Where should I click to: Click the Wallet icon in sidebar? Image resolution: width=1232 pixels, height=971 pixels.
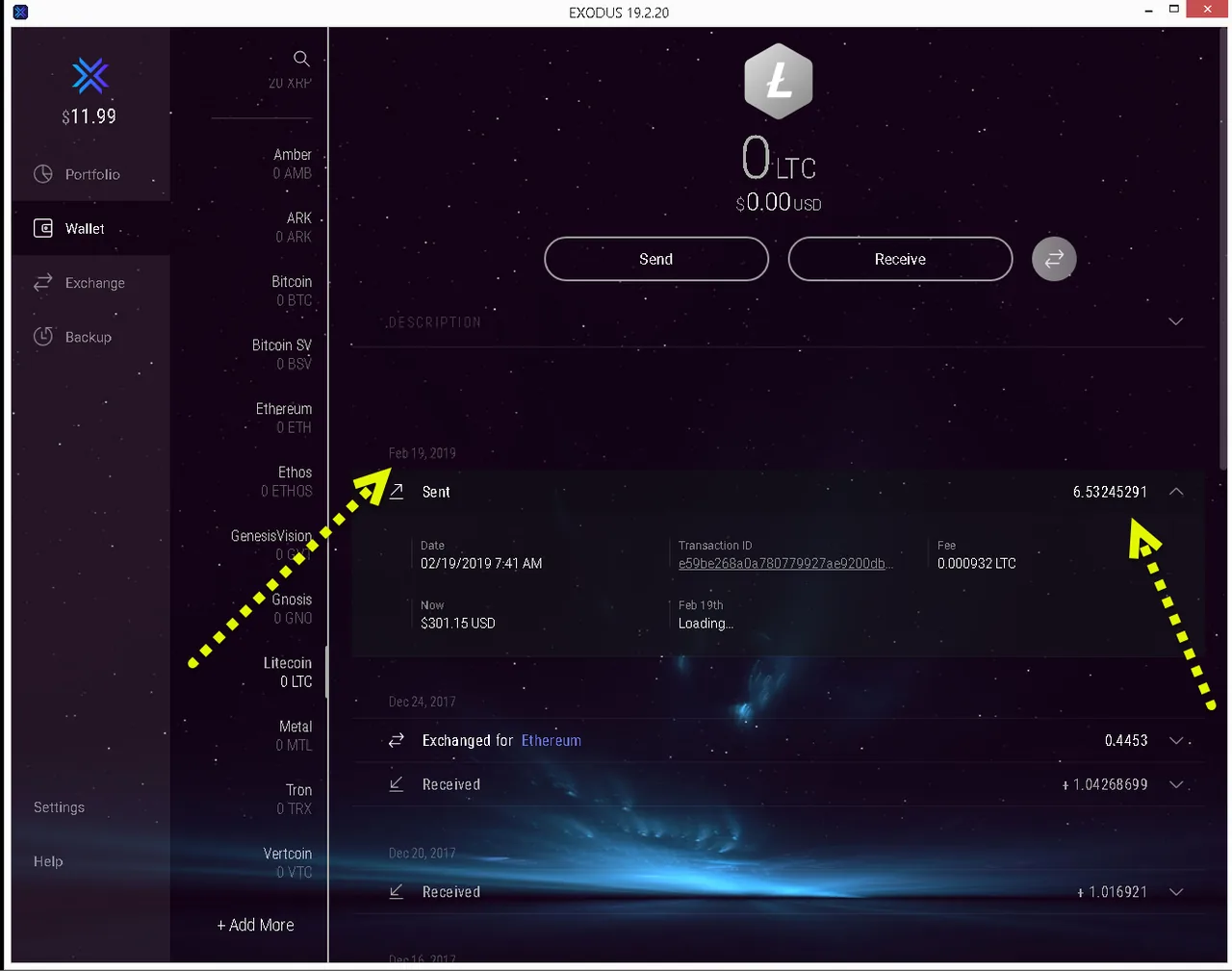43,228
